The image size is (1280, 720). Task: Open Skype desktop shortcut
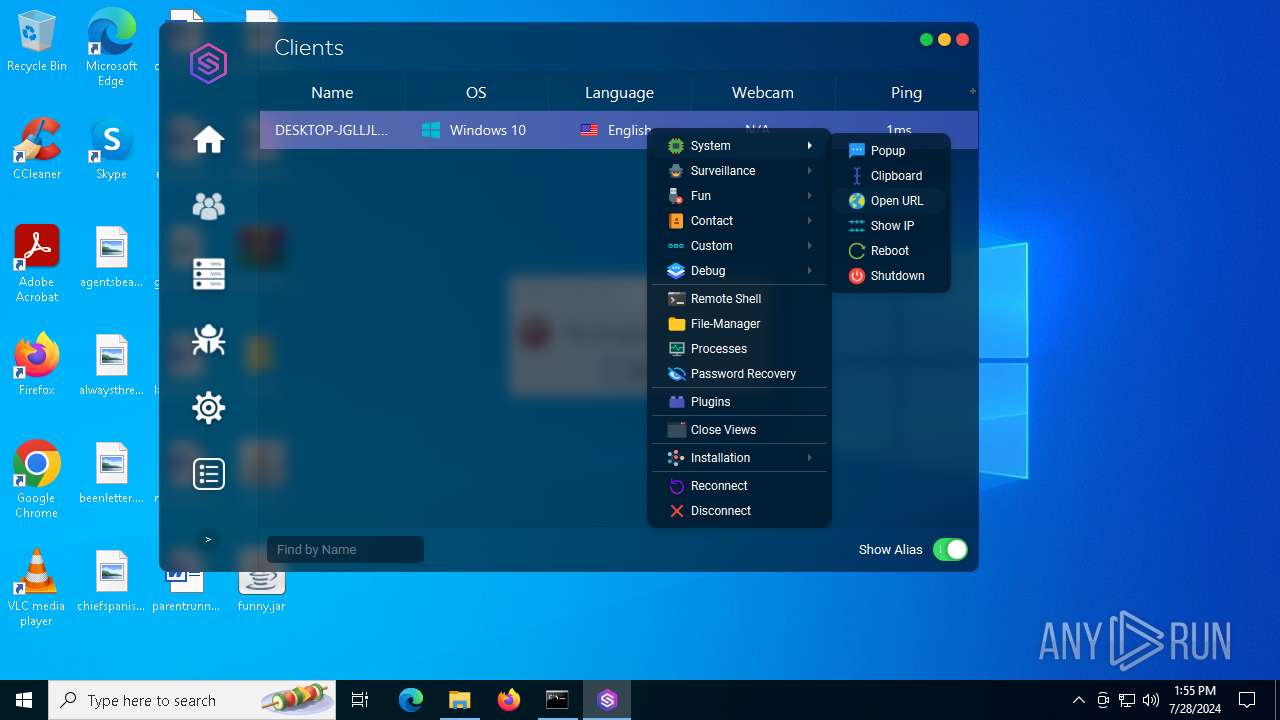111,149
